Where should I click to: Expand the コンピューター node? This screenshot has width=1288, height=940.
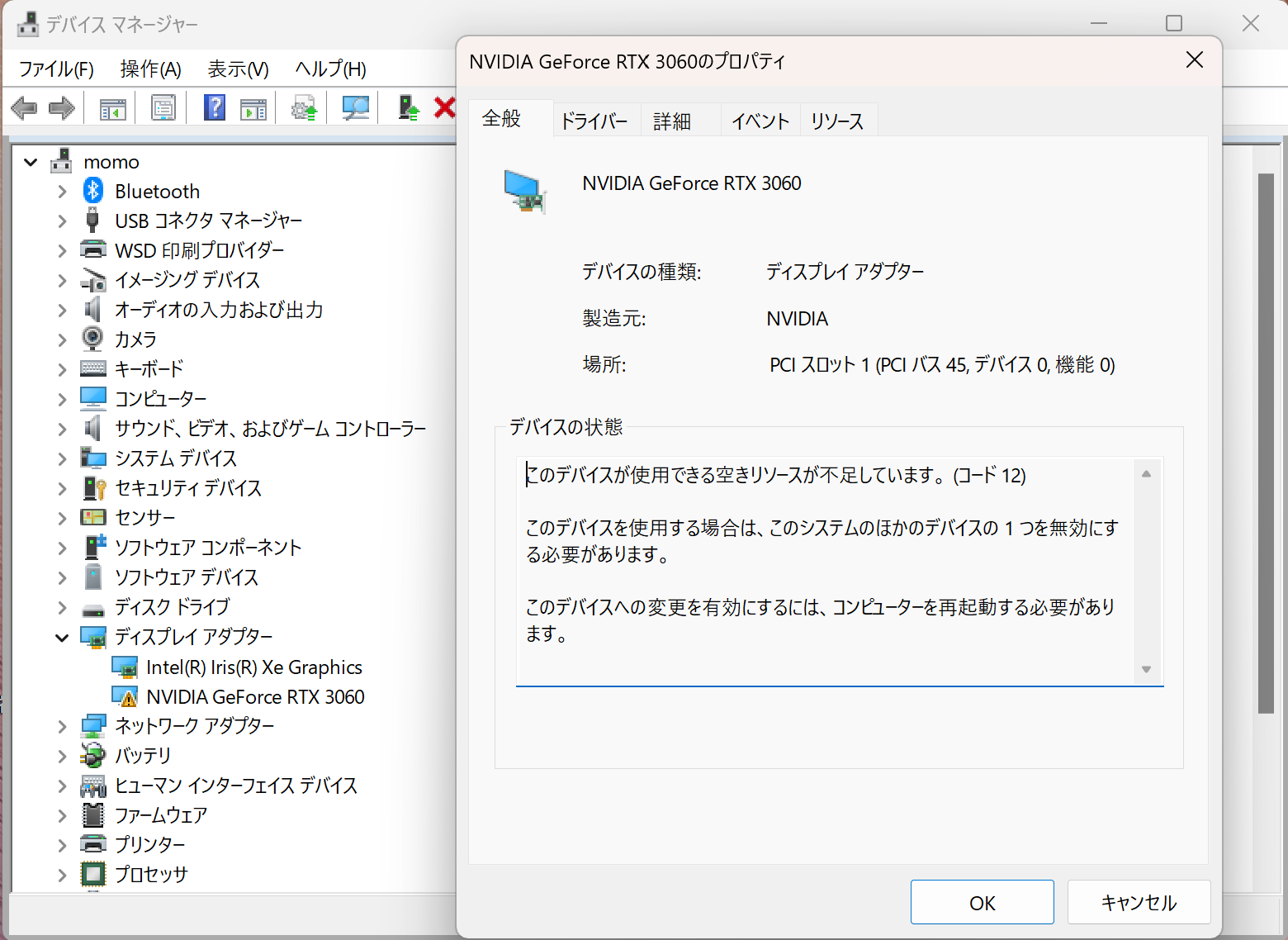62,399
